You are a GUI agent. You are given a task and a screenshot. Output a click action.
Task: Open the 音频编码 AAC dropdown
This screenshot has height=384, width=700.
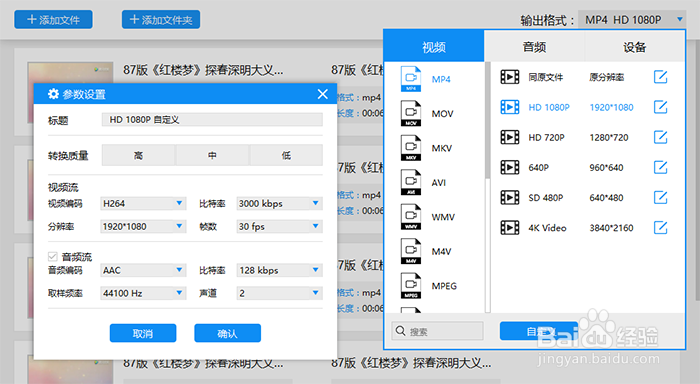[x=143, y=270]
